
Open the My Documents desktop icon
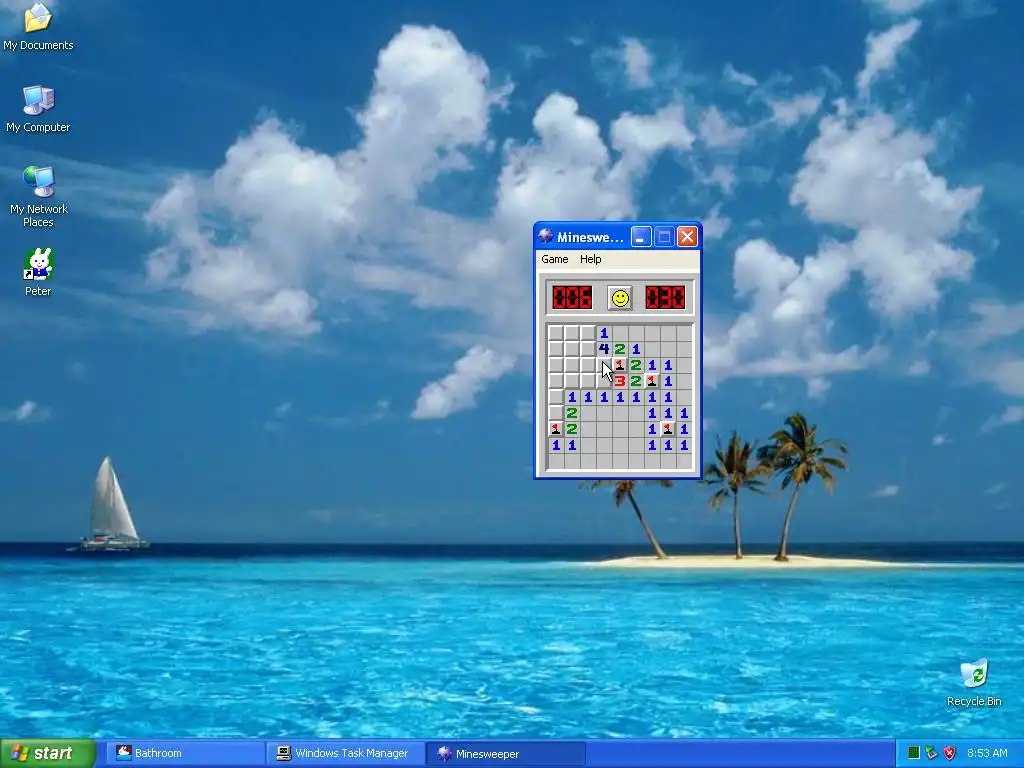[x=38, y=26]
